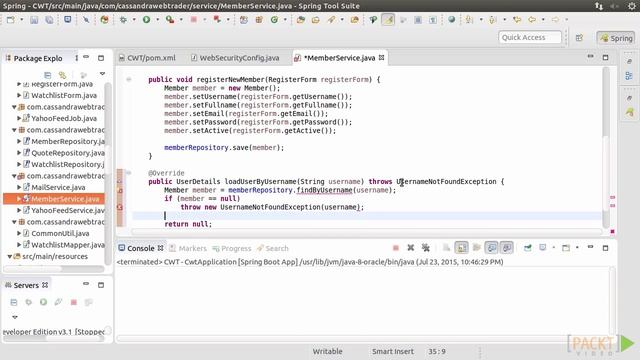
Task: Expand MailService.java tree node
Action: [x=19, y=187]
